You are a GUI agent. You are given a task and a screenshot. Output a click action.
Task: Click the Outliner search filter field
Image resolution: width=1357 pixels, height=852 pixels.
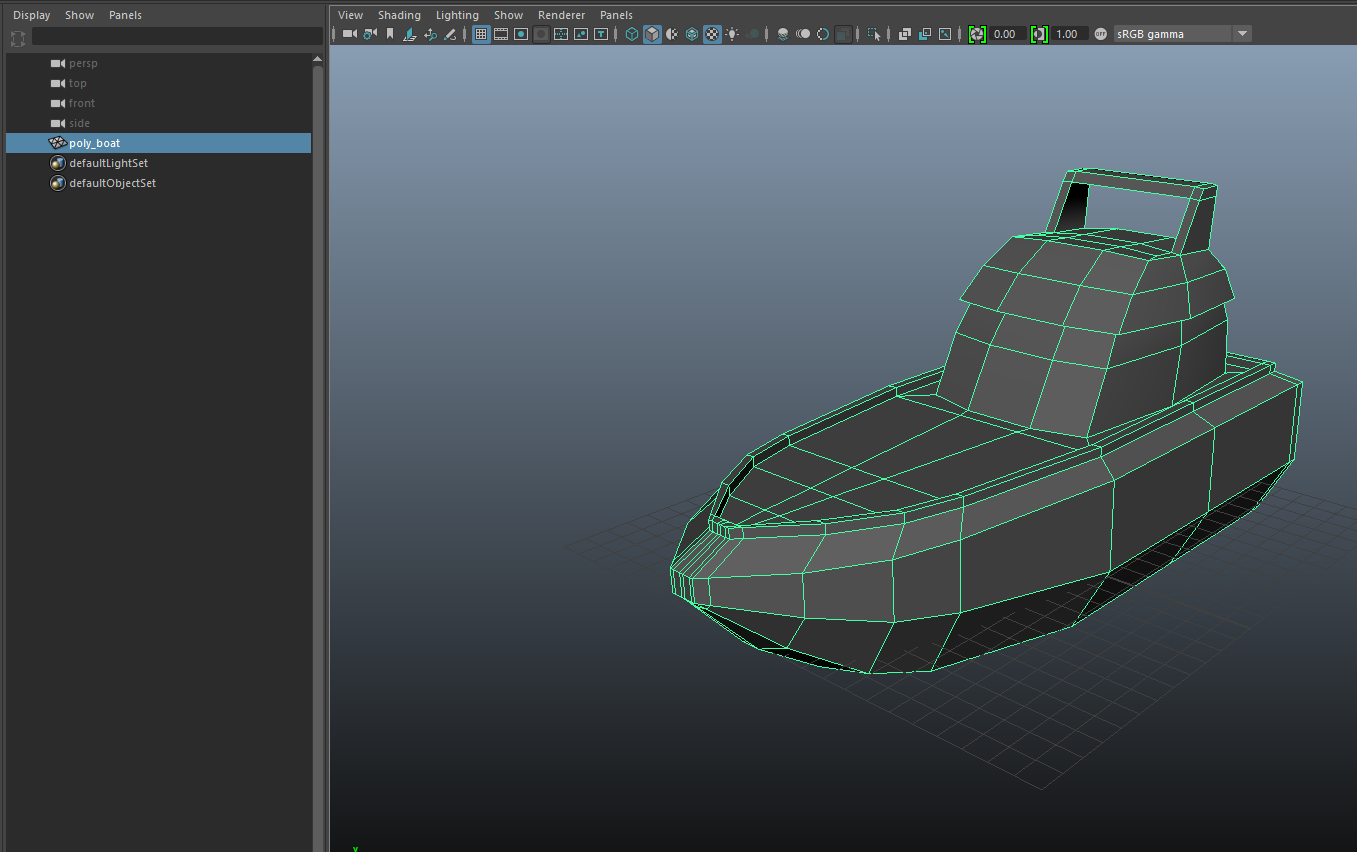[176, 37]
